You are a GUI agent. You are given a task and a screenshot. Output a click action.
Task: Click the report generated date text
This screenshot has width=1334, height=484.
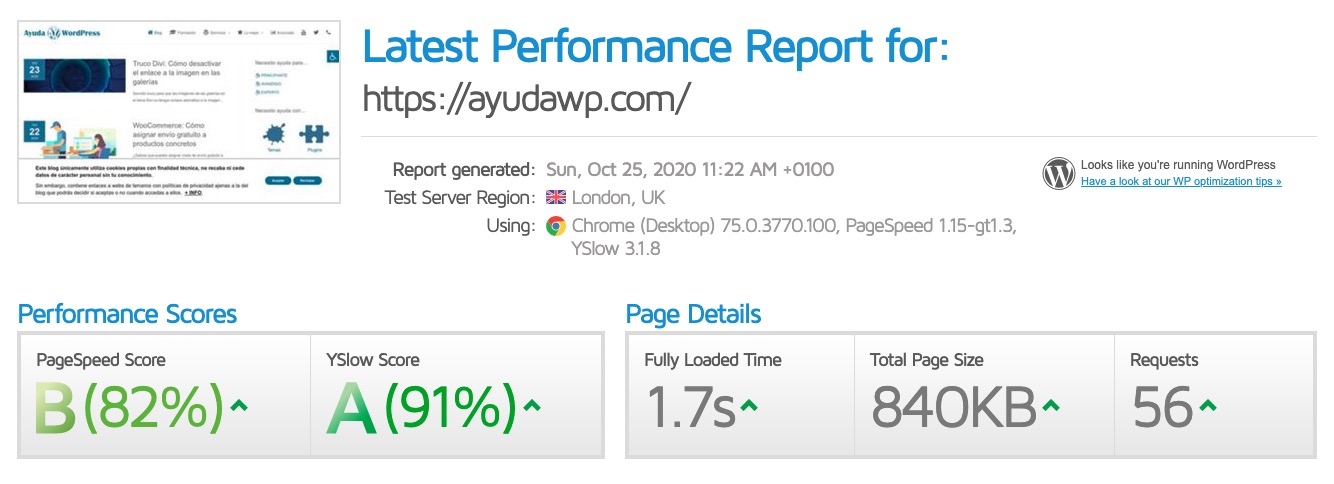690,170
